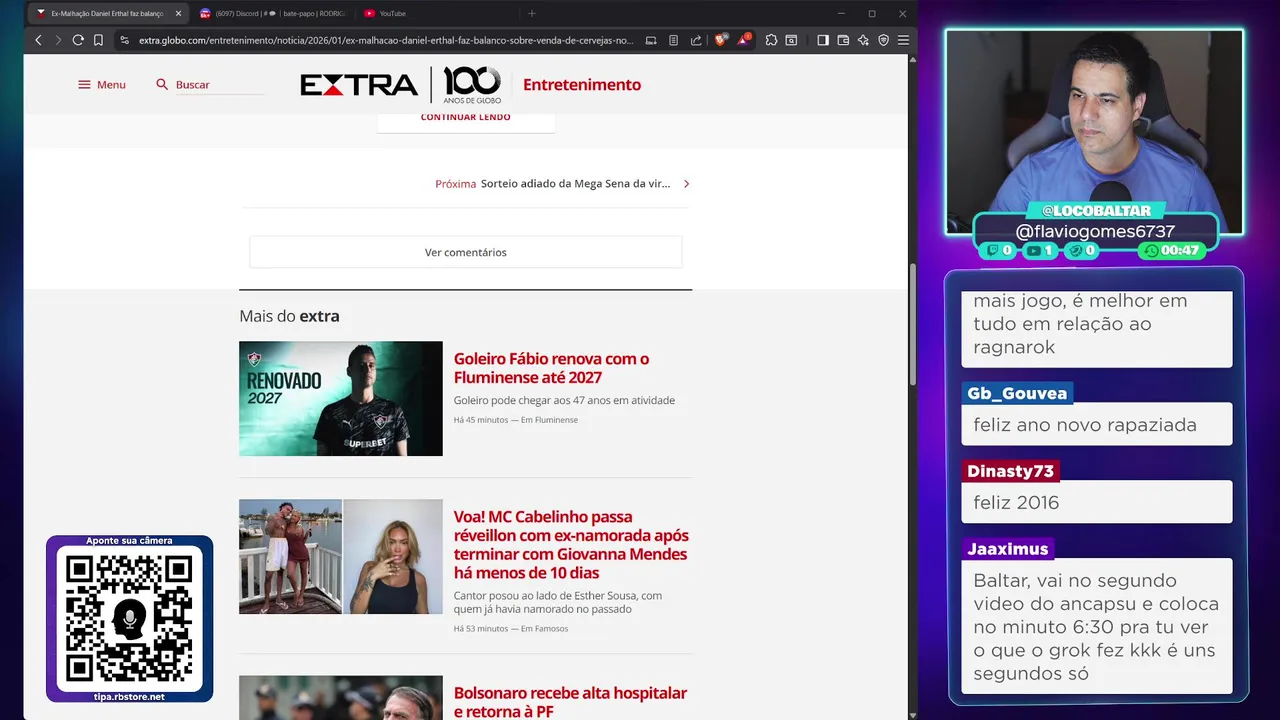Click 'Há 53 minutos — Em Famosos' text
The height and width of the screenshot is (720, 1280).
coord(510,629)
